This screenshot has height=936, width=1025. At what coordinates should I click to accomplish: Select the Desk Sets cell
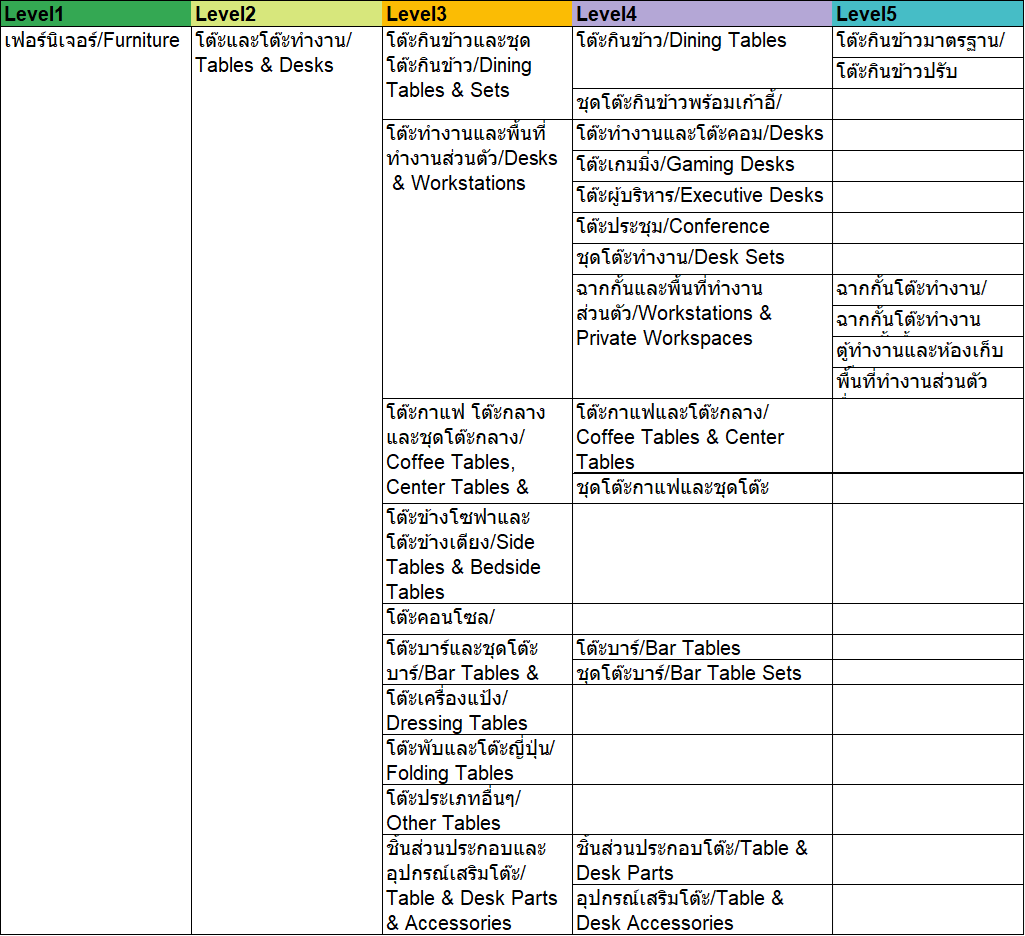[702, 258]
